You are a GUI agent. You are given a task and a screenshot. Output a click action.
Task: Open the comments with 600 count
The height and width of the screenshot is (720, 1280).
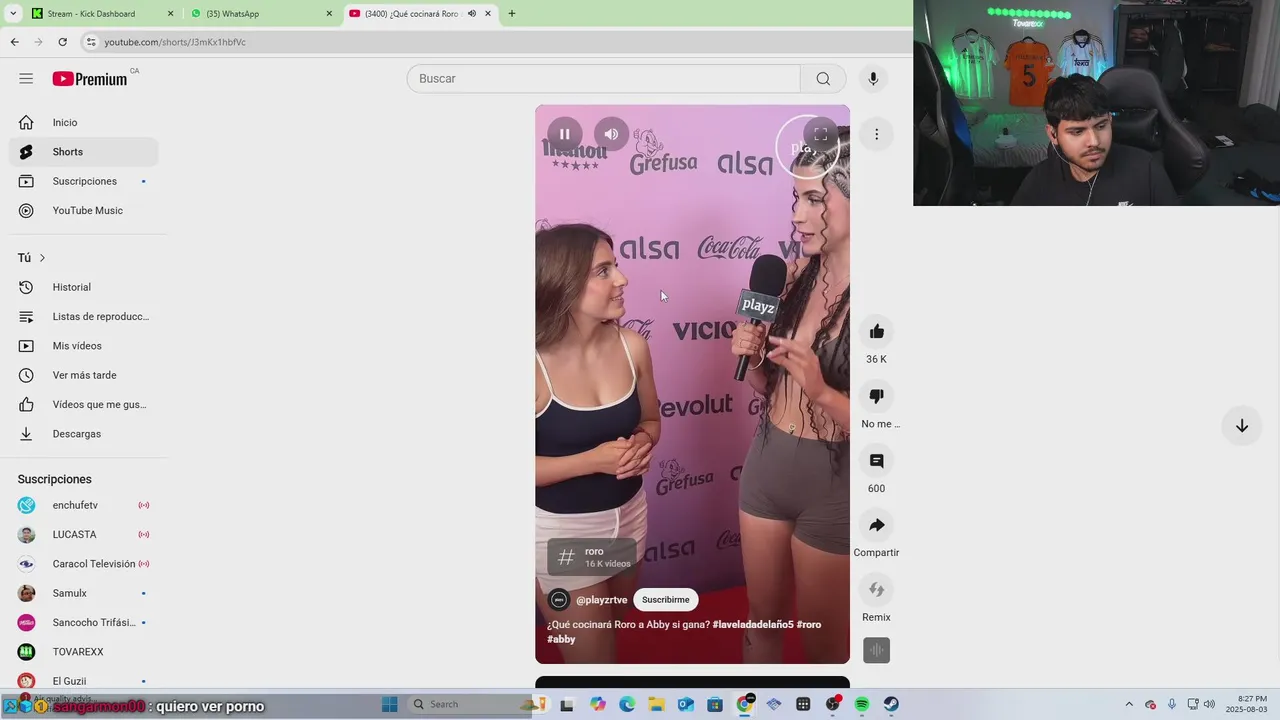876,461
